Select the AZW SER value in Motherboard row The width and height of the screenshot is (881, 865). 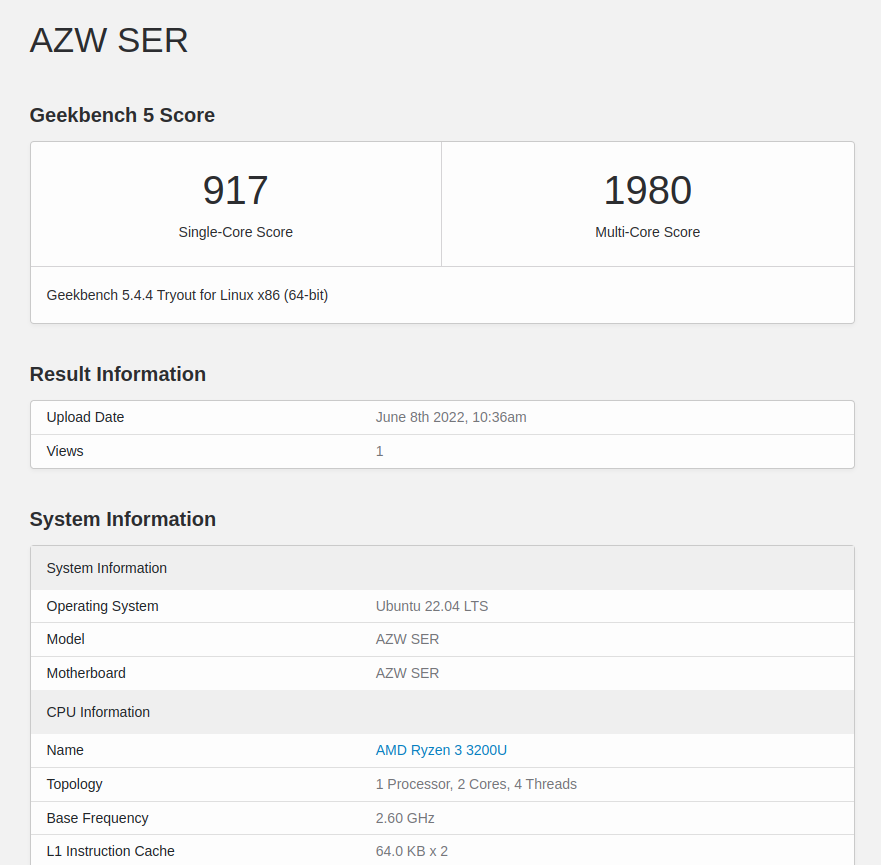pyautogui.click(x=407, y=673)
